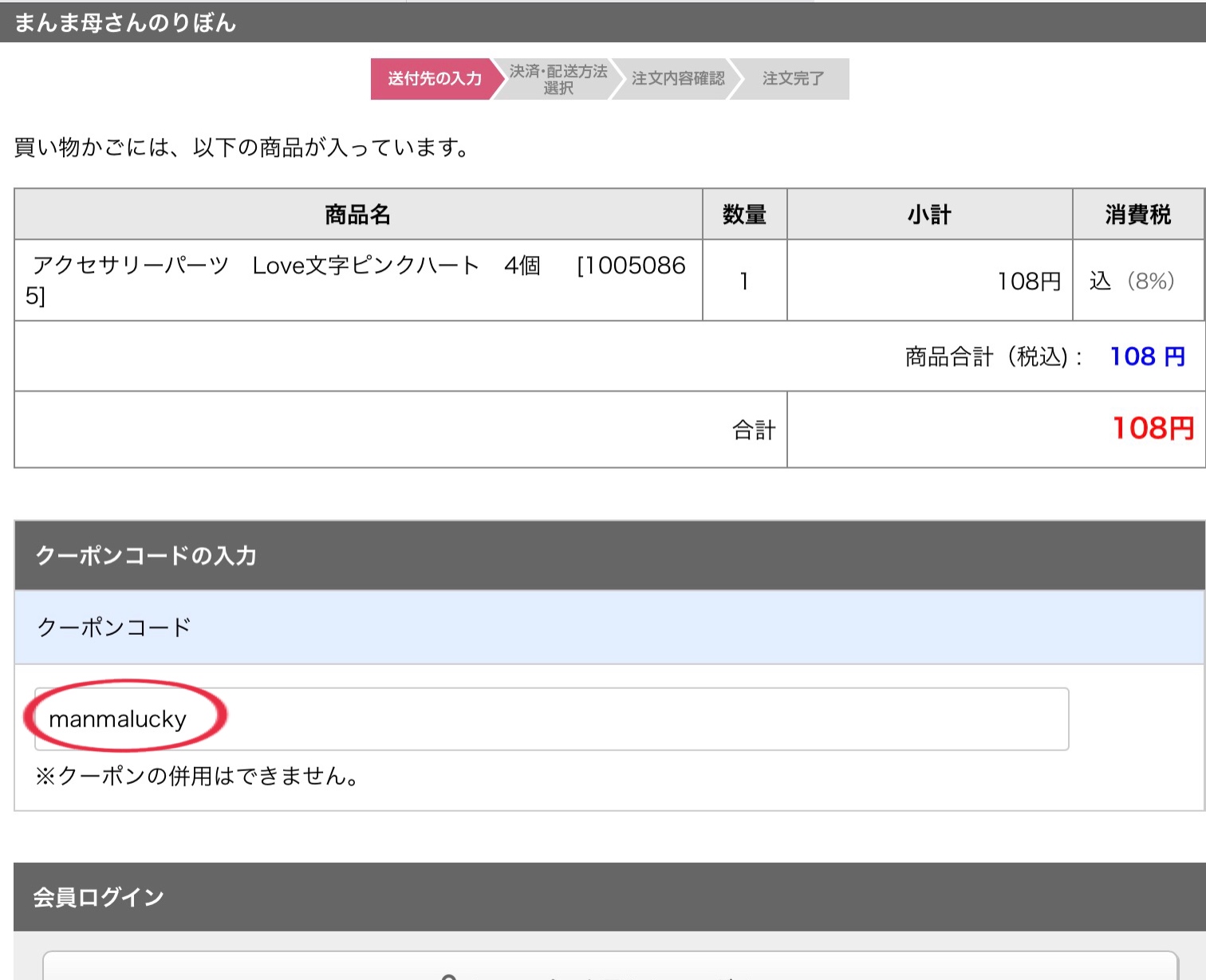This screenshot has width=1206, height=980.
Task: Open the 注文内容確認 step
Action: click(x=677, y=79)
